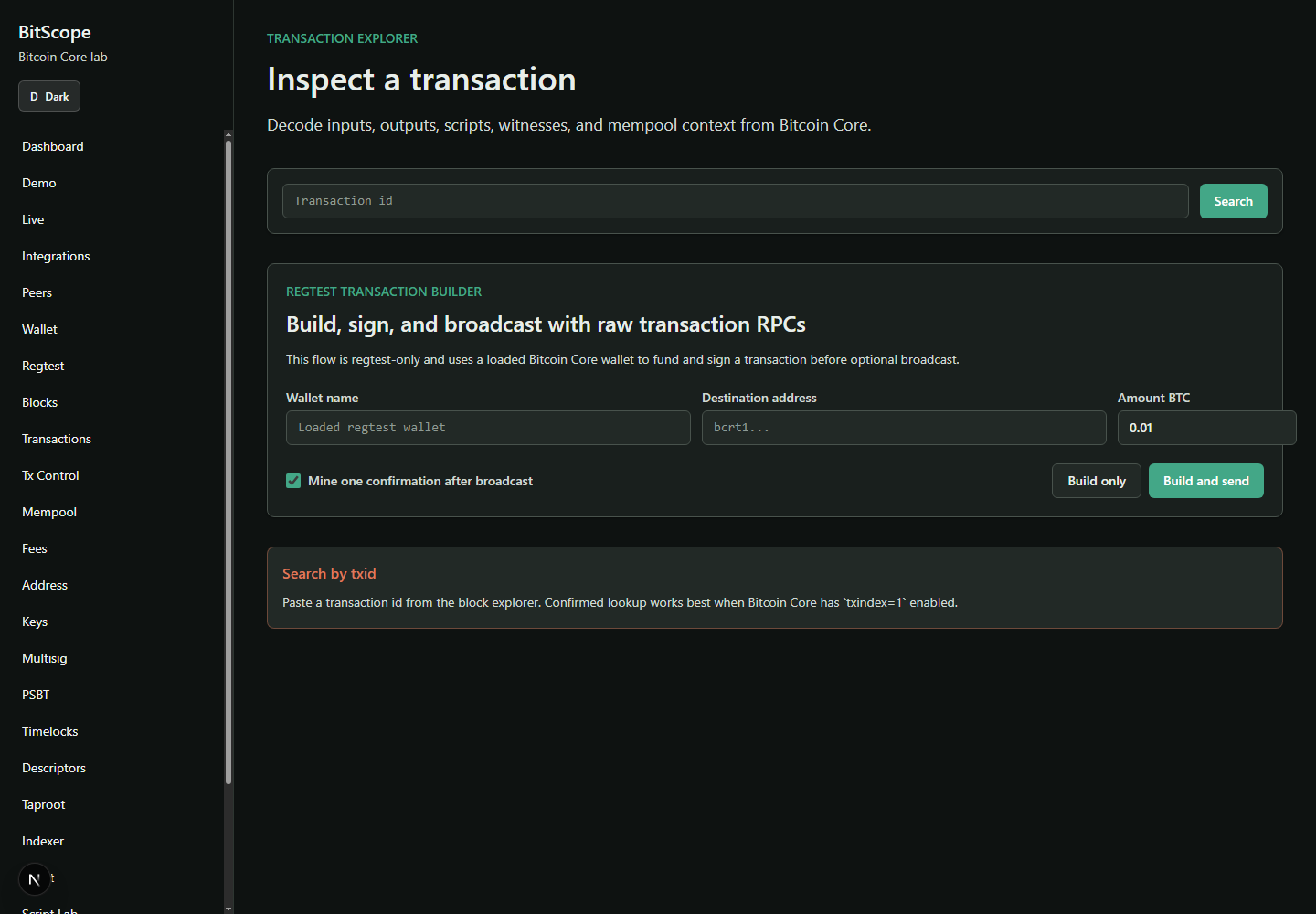Navigate to Peers
Viewport: 1316px width, 914px height.
(x=37, y=292)
